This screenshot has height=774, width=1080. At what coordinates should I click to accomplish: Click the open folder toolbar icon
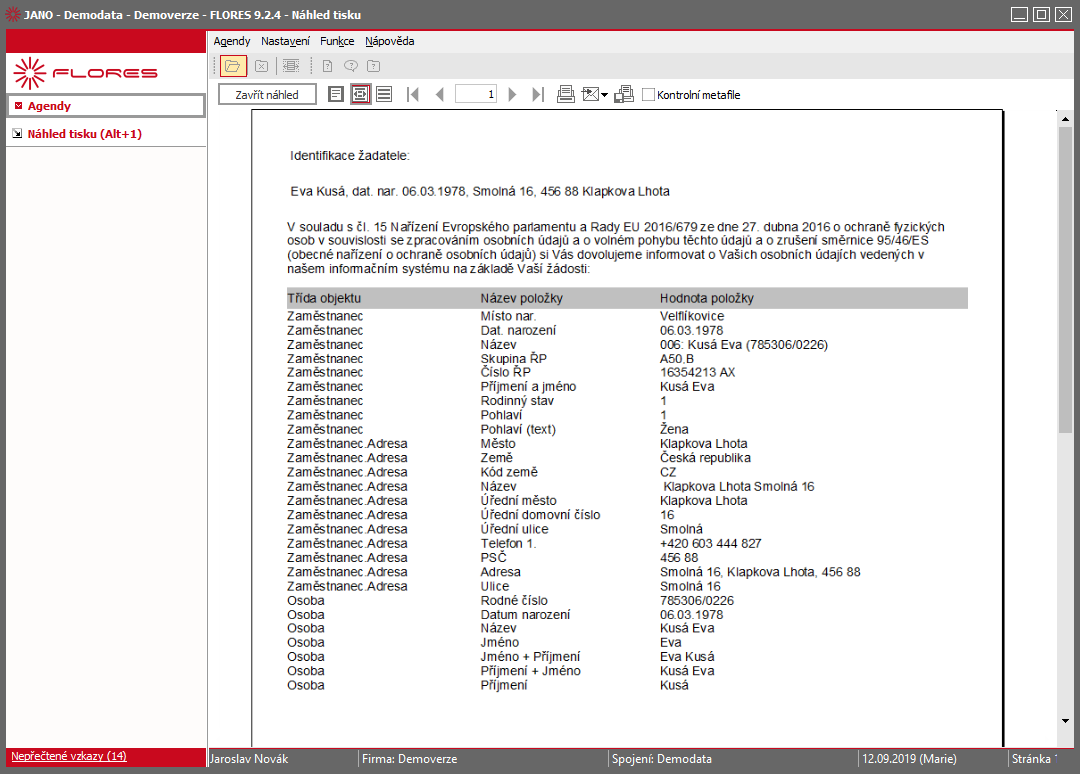coord(233,66)
